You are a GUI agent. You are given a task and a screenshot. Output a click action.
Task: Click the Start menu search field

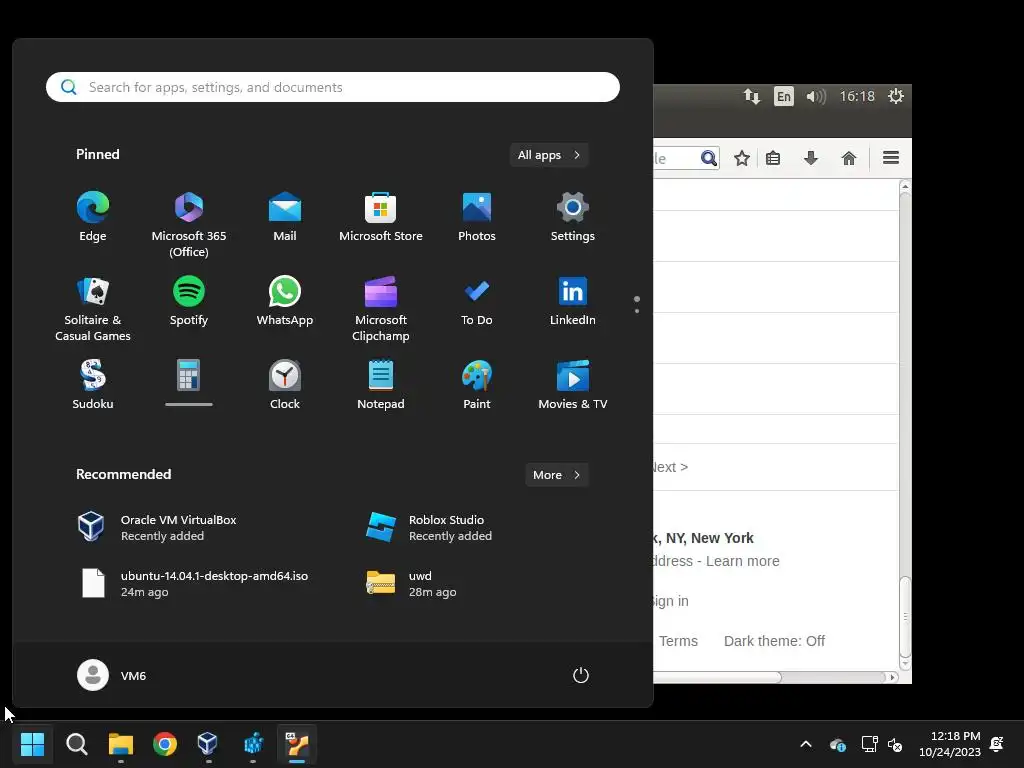[x=333, y=87]
